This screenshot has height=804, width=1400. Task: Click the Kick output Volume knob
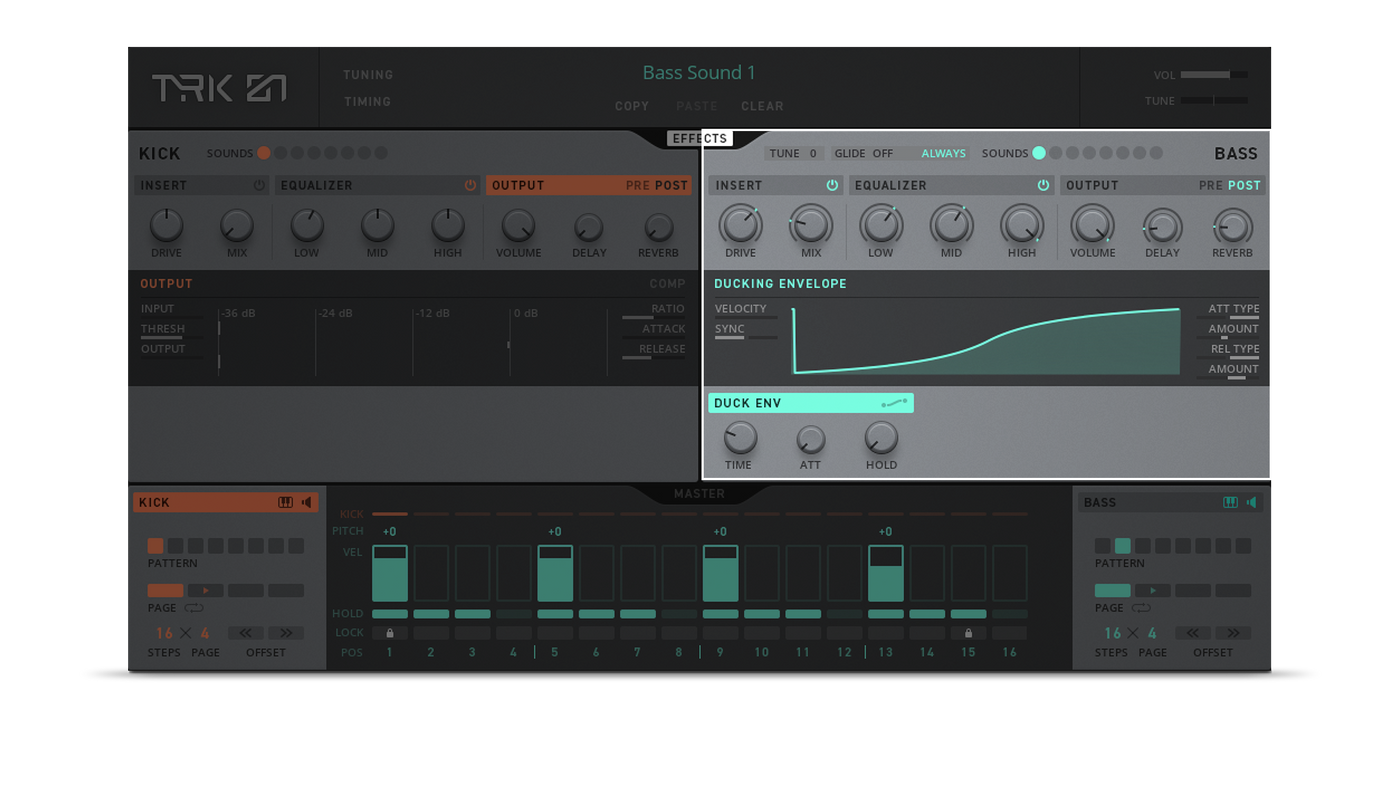[518, 226]
